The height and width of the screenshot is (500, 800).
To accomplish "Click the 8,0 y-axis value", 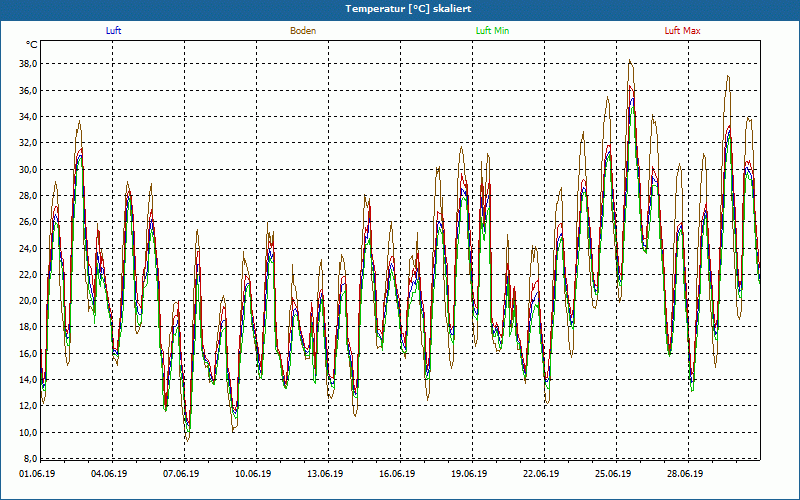I will click(x=30, y=458).
